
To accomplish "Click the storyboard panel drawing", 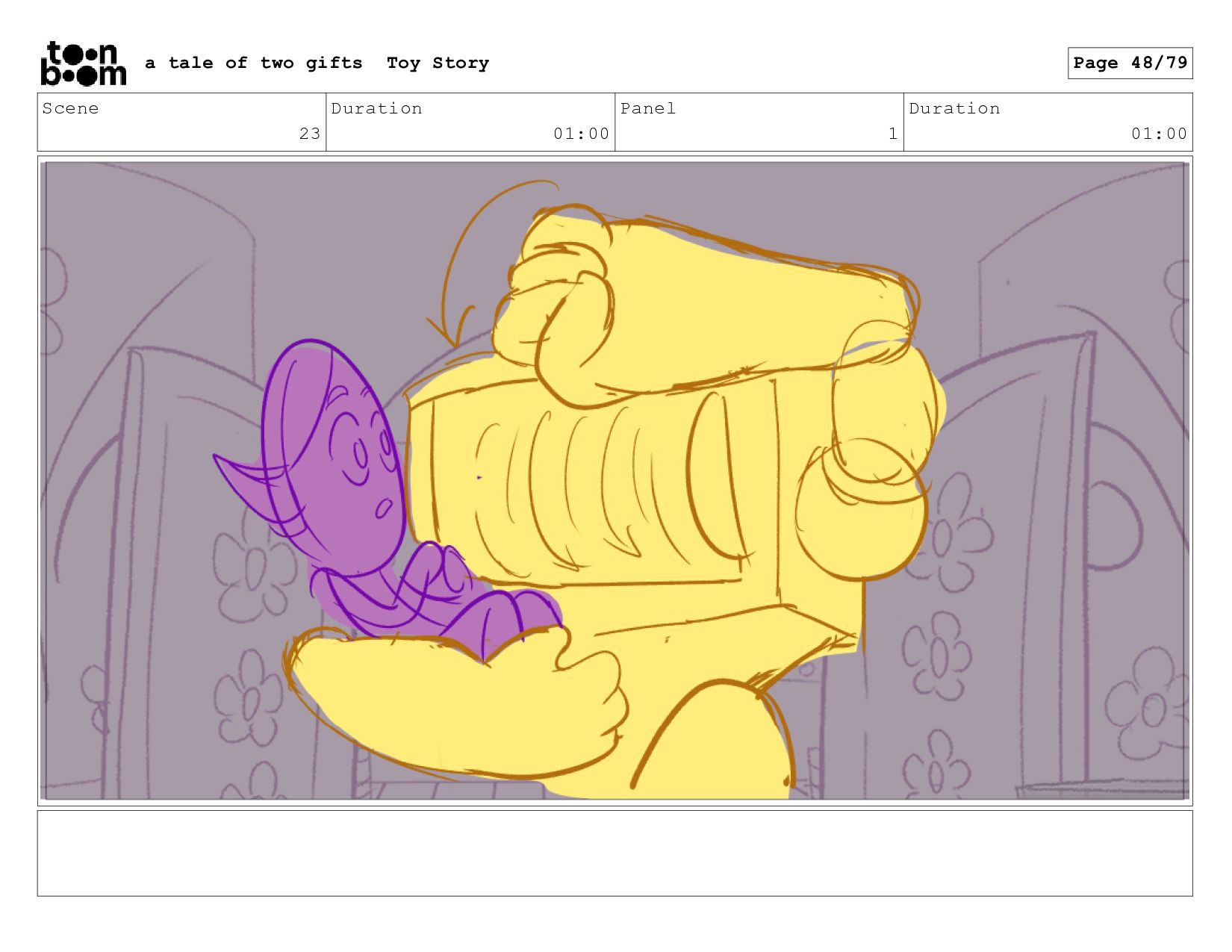I will tap(615, 481).
